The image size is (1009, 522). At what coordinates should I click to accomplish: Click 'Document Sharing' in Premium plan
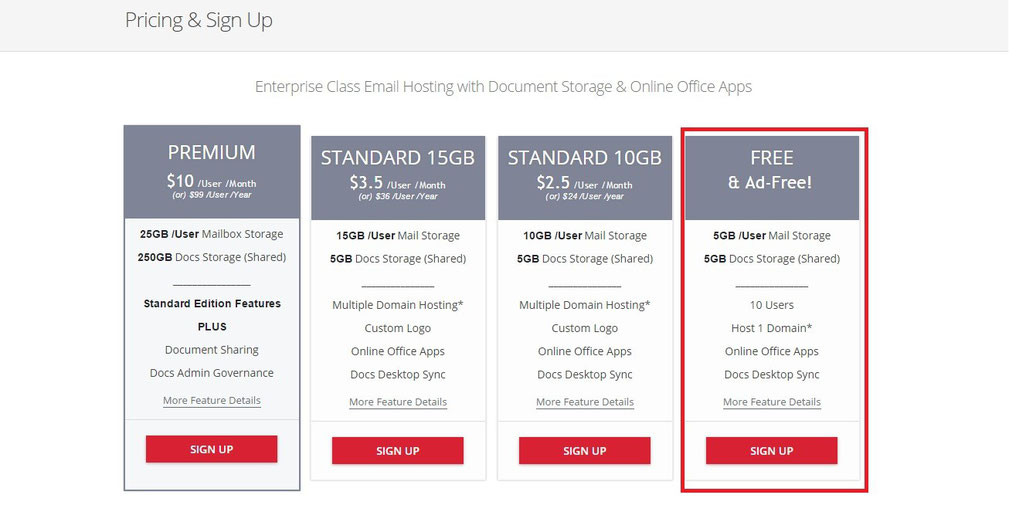[x=212, y=350]
